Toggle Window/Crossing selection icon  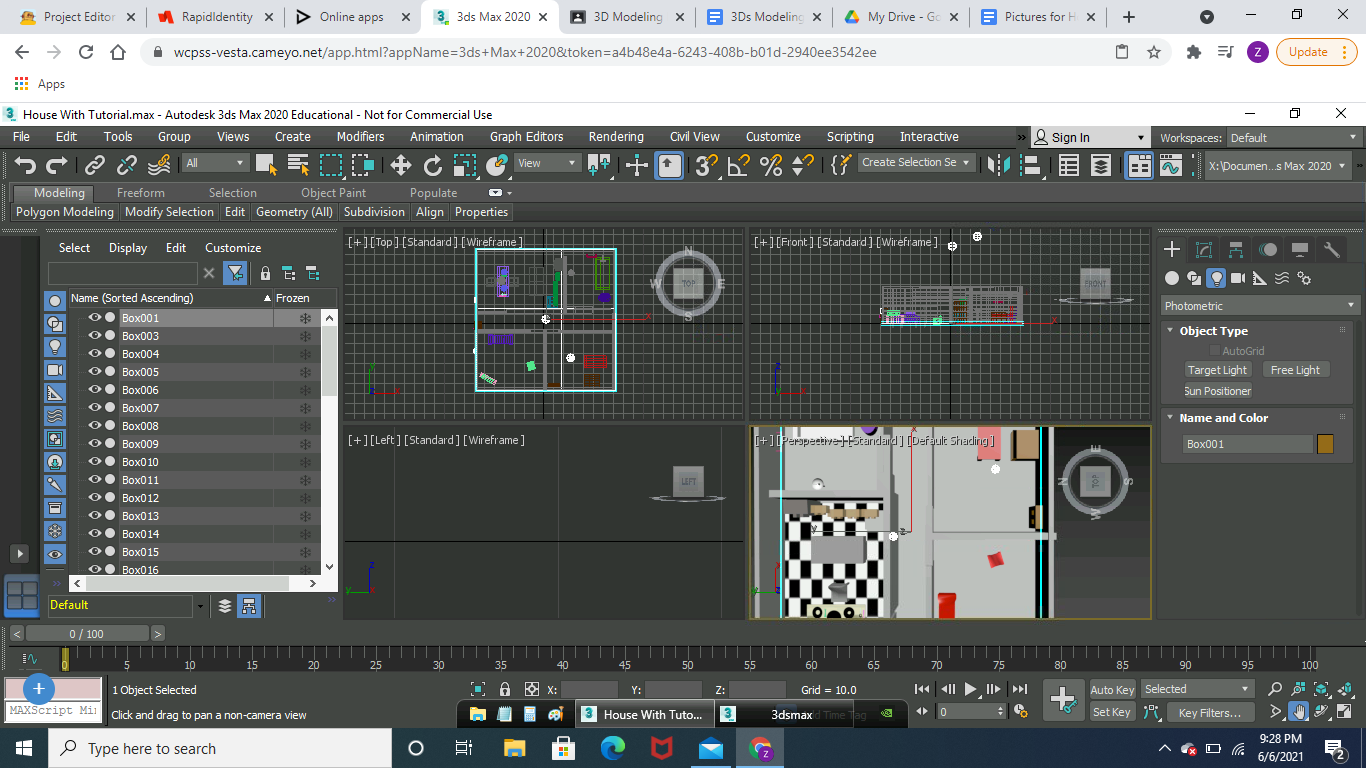[362, 165]
